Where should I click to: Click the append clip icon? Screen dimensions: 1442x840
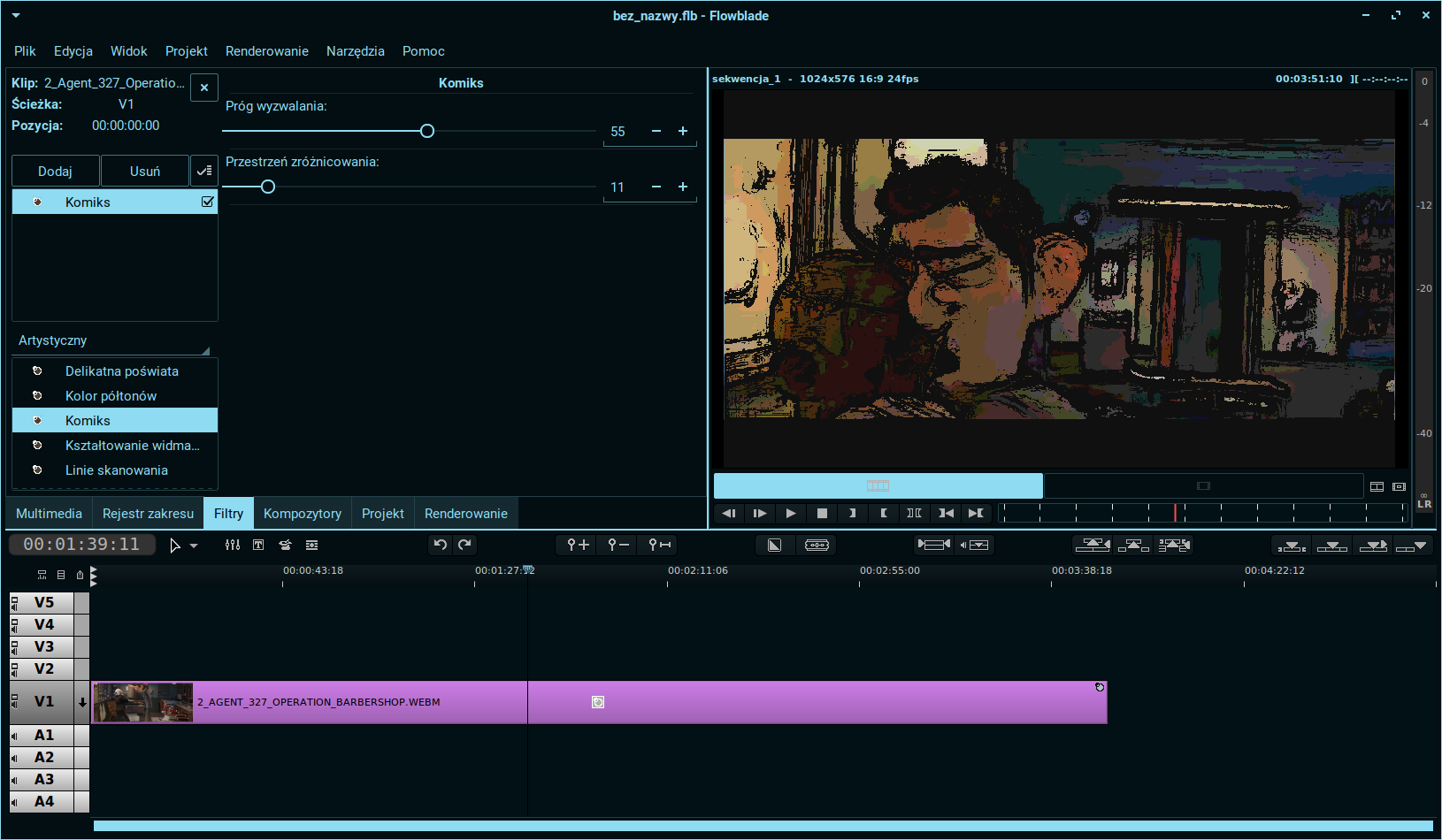coord(1411,546)
